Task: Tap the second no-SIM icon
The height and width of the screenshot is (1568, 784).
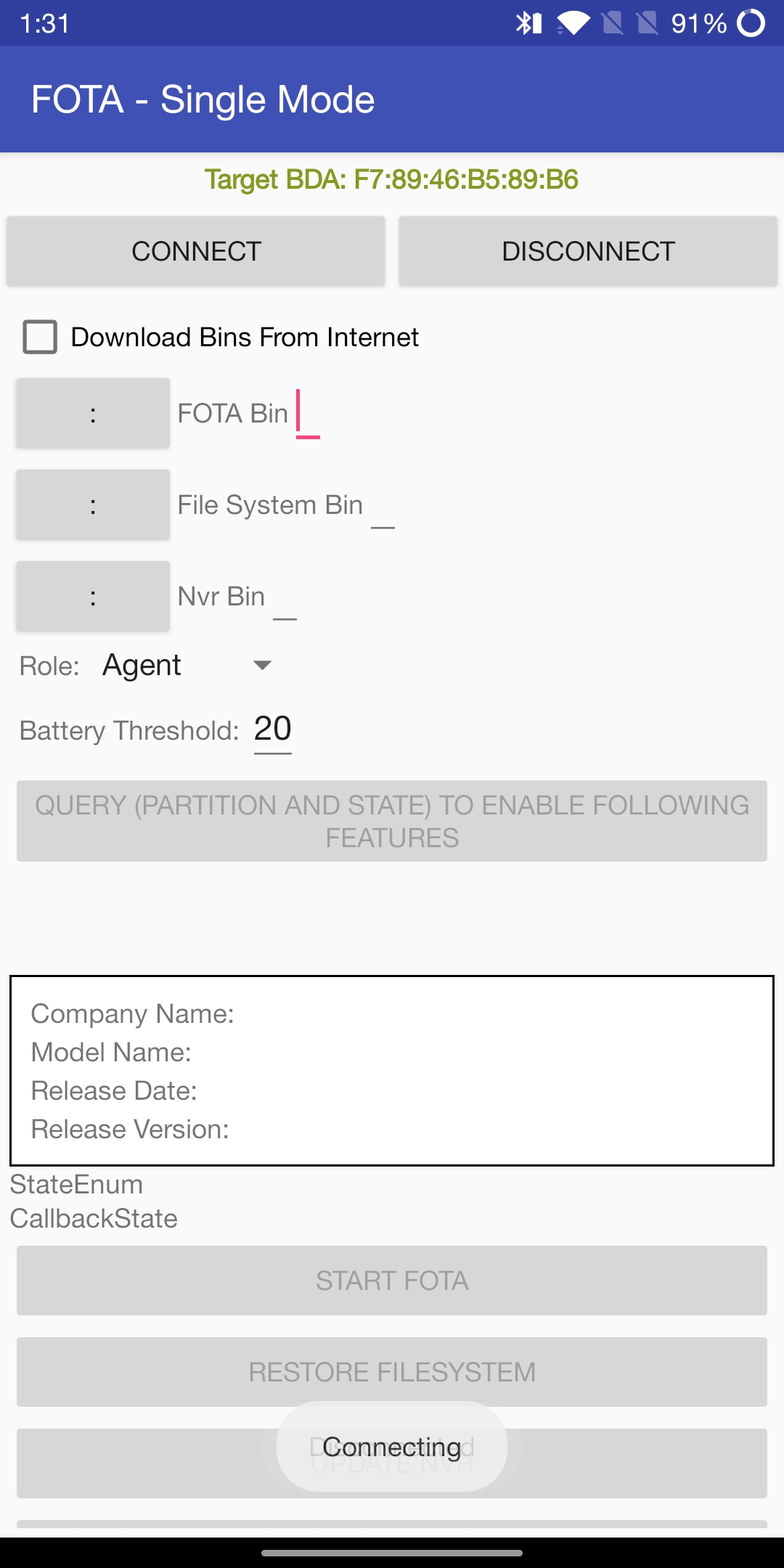Action: (x=647, y=23)
